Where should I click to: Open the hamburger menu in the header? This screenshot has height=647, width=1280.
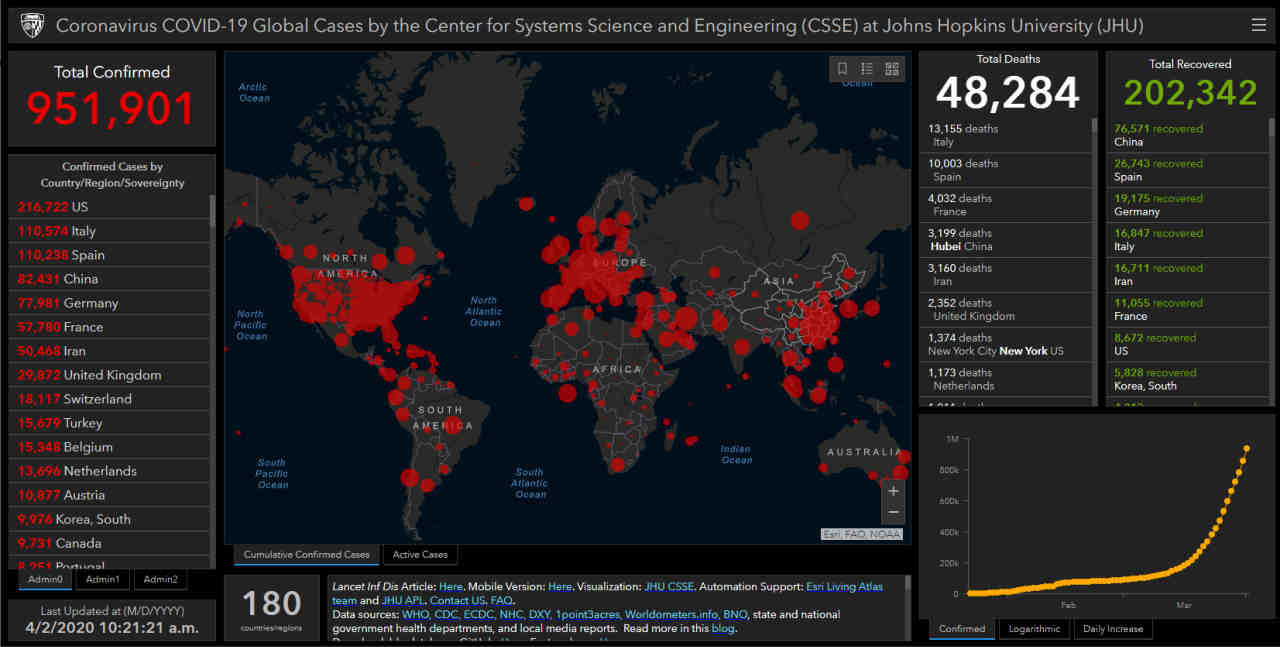pos(1258,25)
